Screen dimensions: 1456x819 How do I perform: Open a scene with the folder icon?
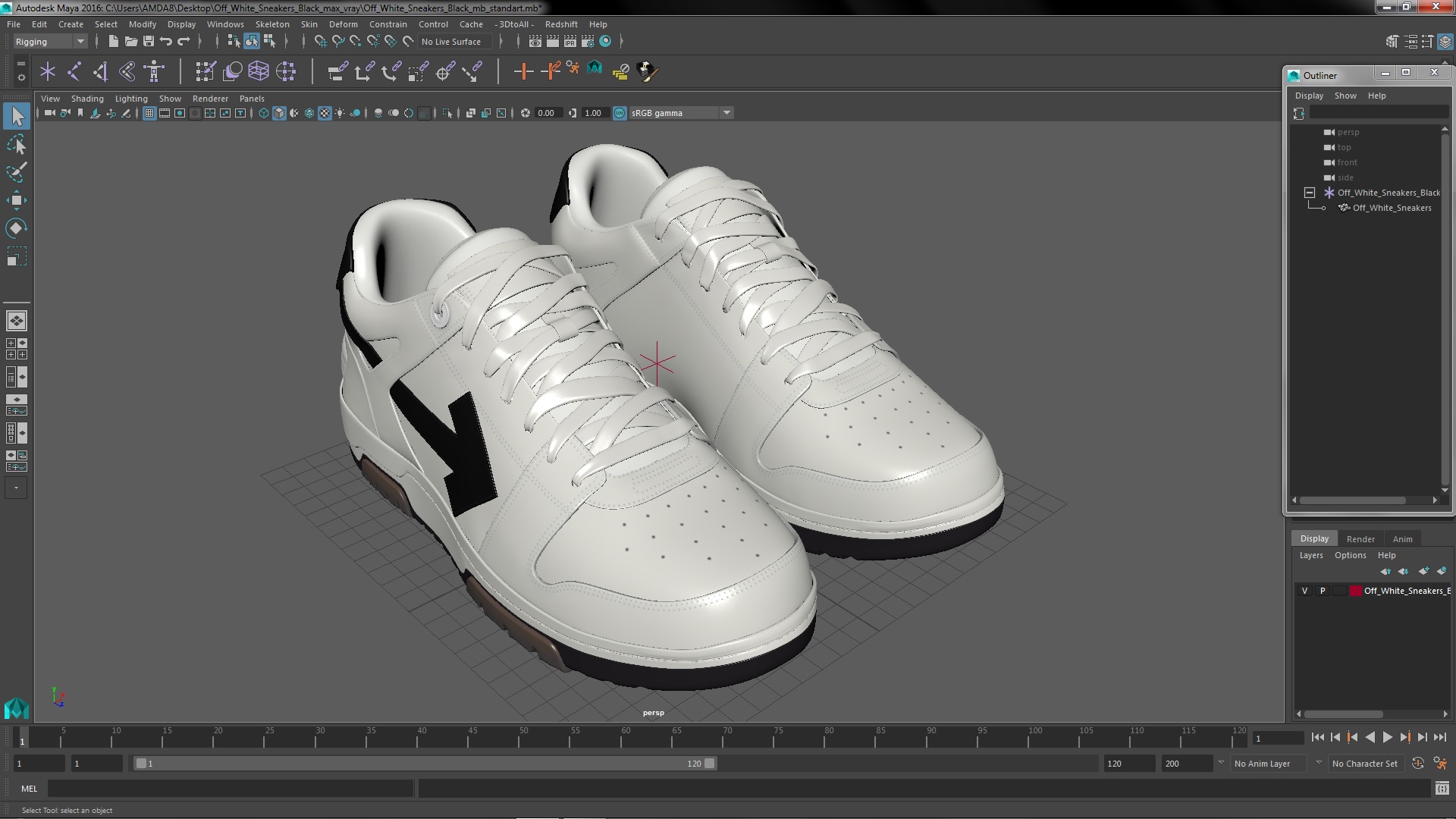point(130,41)
